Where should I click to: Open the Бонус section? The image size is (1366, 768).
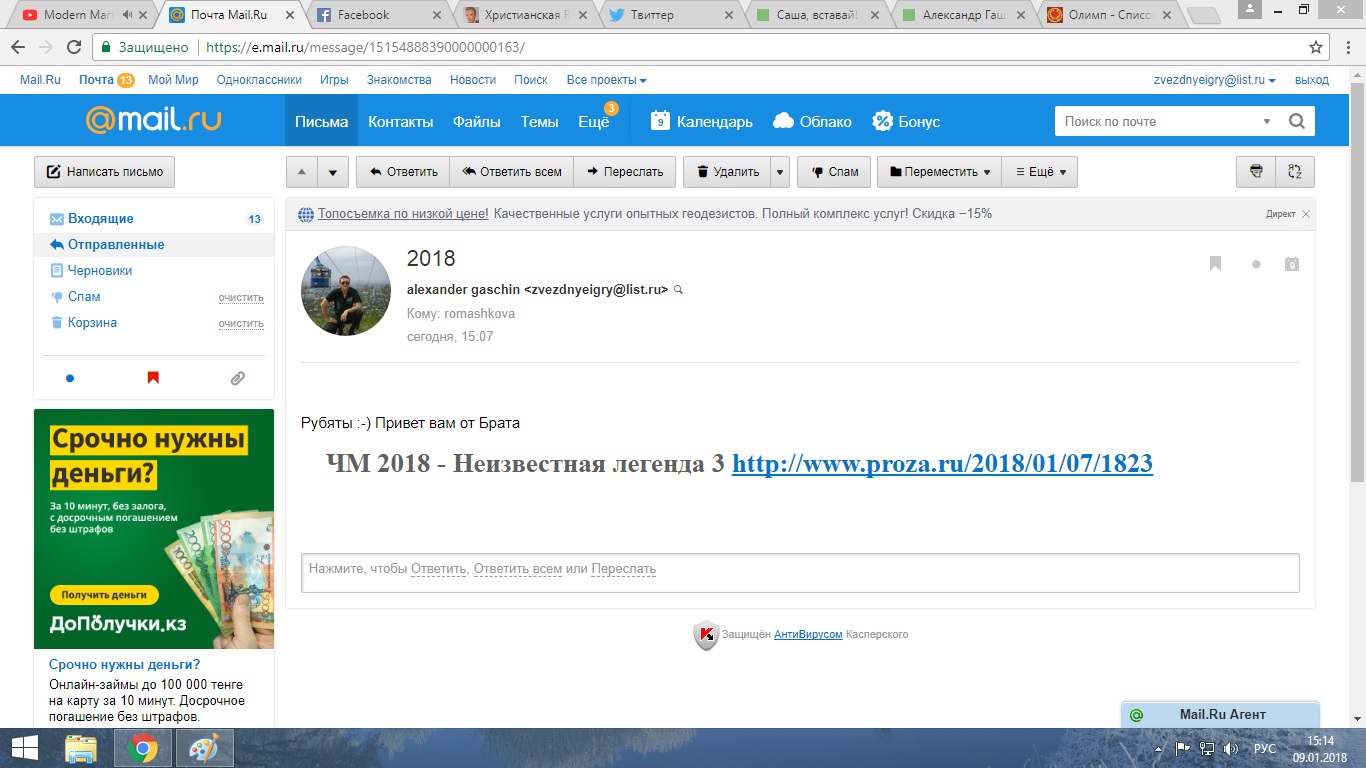click(x=906, y=121)
